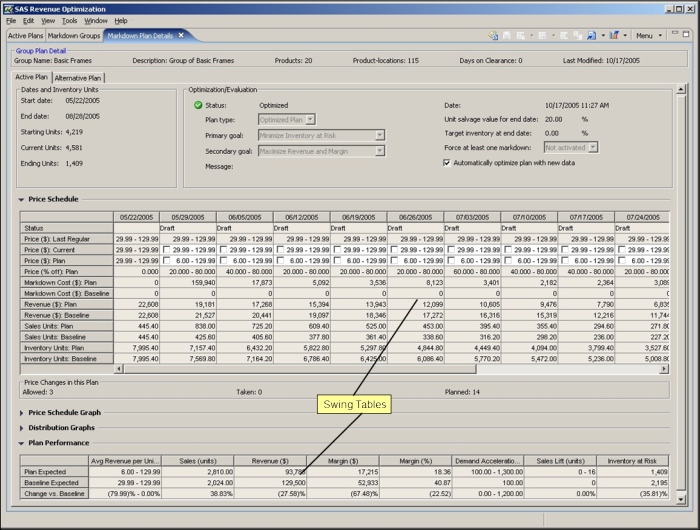Click the Price Schedule horizontal scrollbar thumb
700x530 pixels.
(300, 369)
